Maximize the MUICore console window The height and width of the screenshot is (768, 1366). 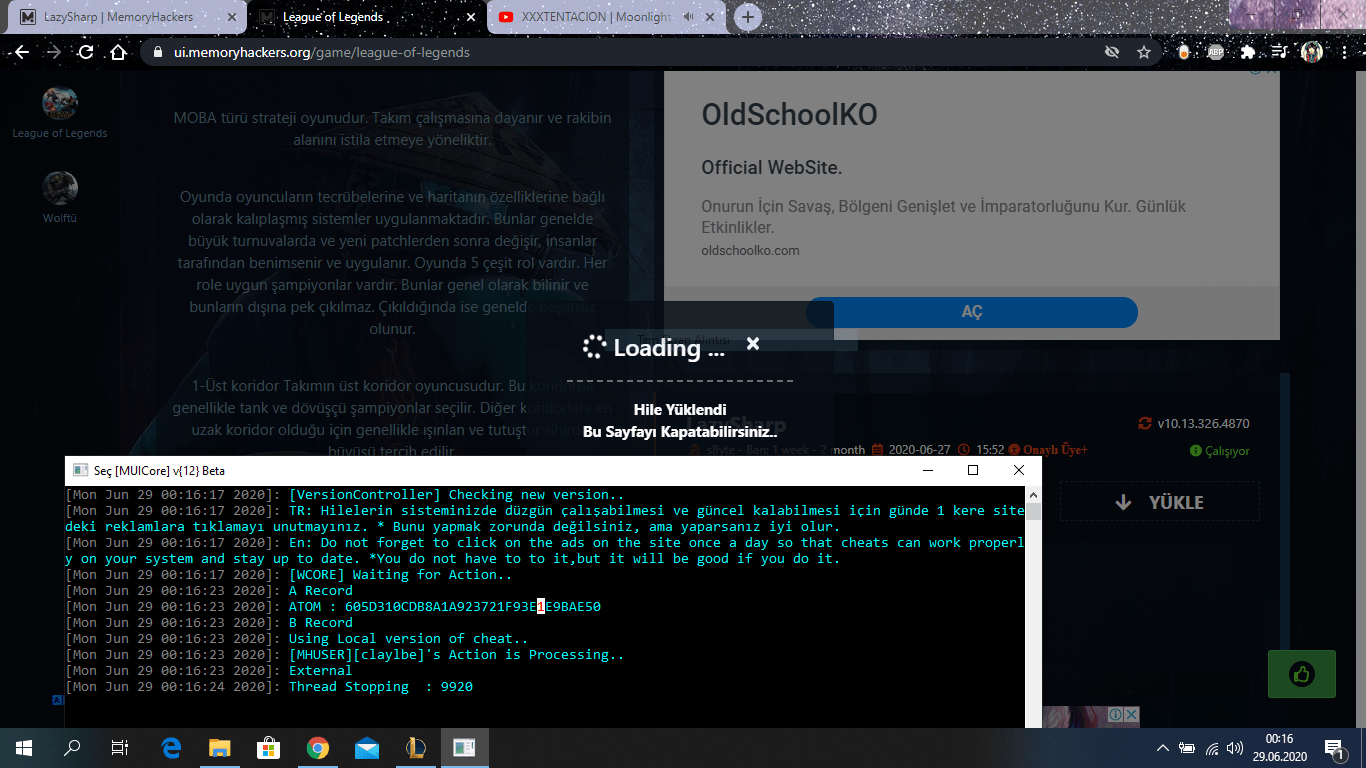[x=972, y=470]
